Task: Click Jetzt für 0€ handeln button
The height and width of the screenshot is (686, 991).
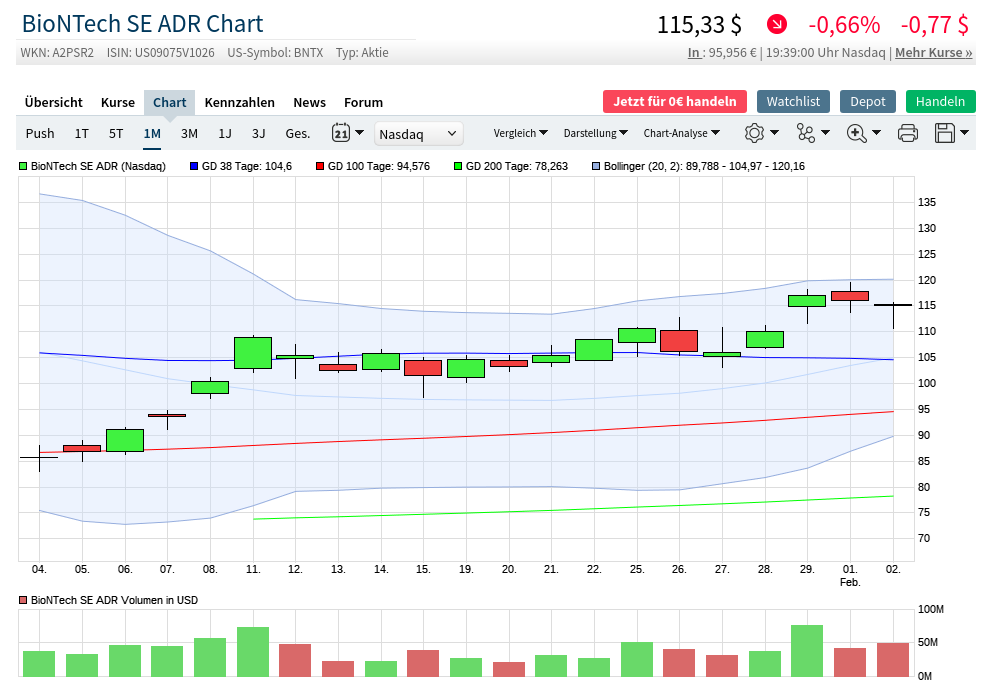Action: click(x=675, y=101)
